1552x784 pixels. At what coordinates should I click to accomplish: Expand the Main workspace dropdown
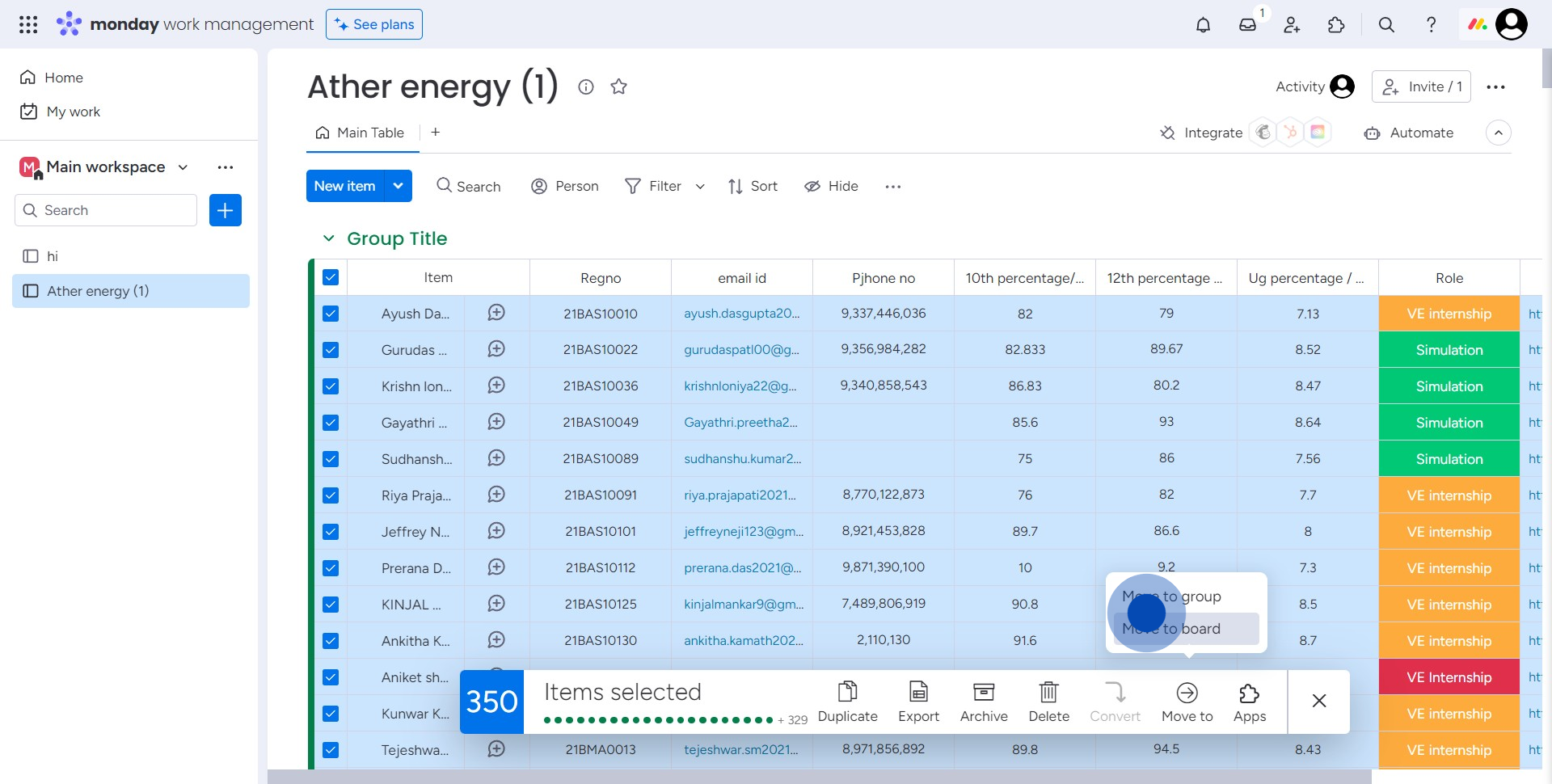coord(183,167)
